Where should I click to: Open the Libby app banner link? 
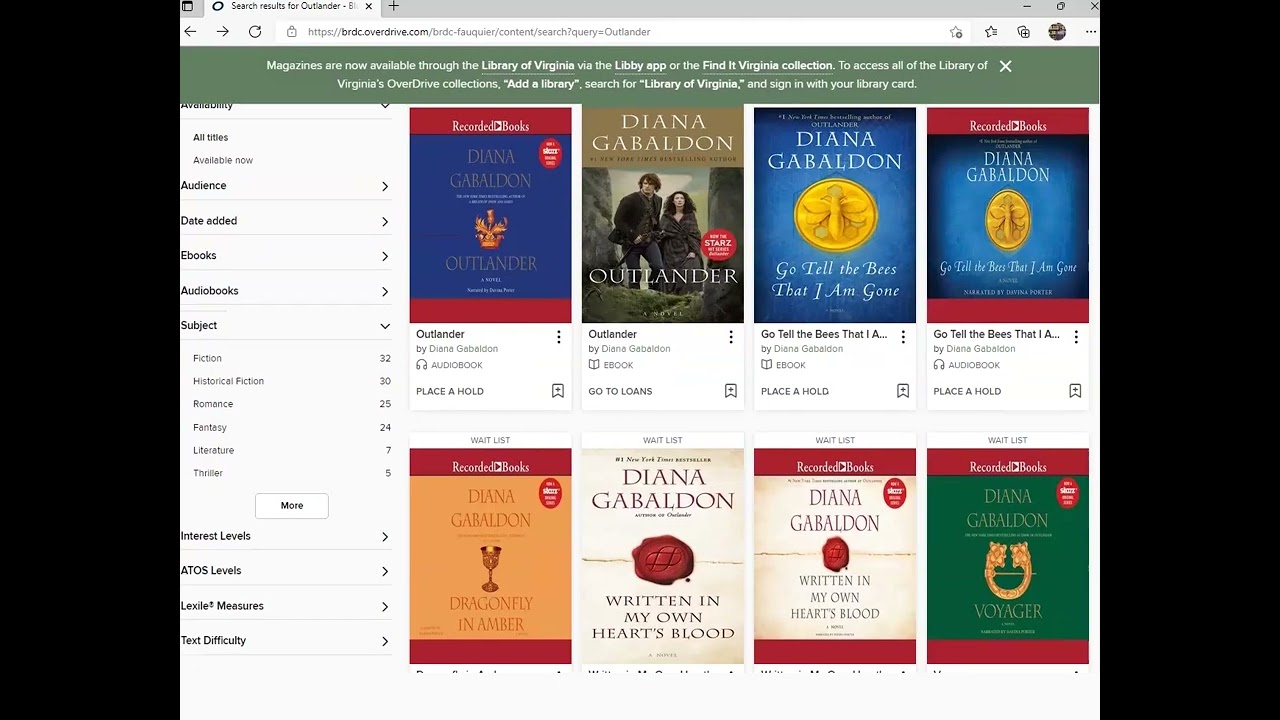point(640,65)
